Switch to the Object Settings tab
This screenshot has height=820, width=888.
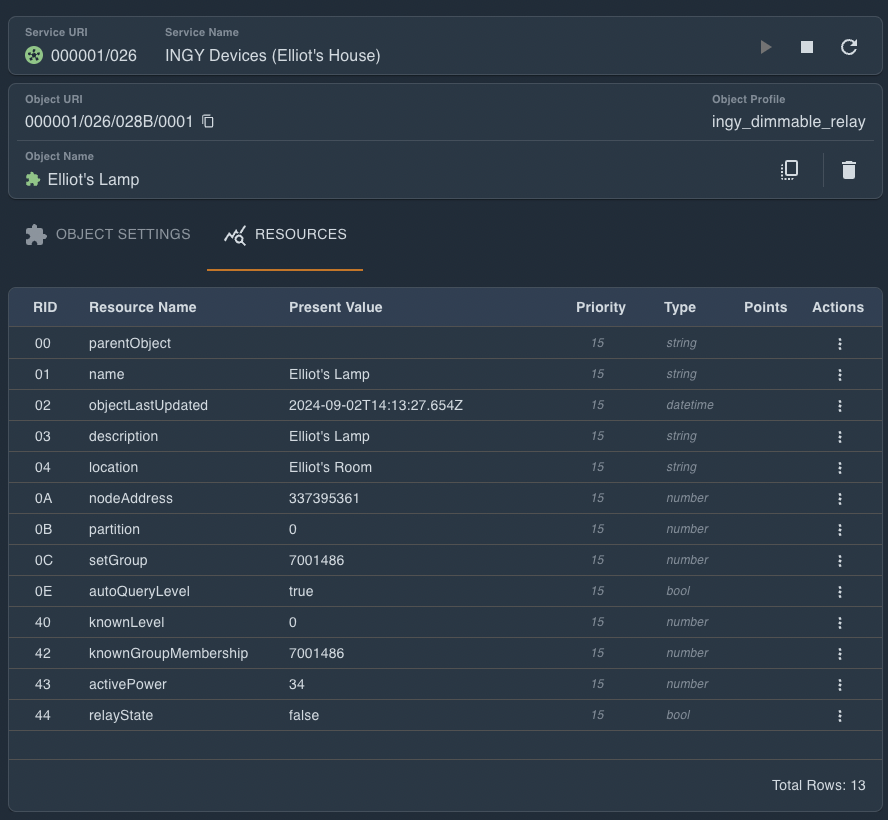(x=108, y=235)
